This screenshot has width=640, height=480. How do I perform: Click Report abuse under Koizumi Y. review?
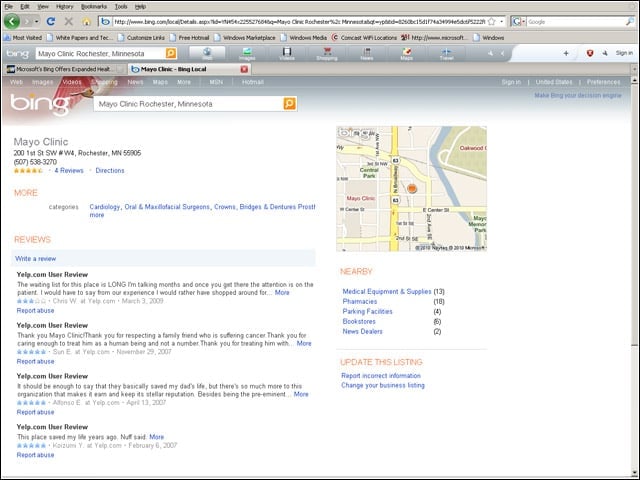pyautogui.click(x=35, y=455)
